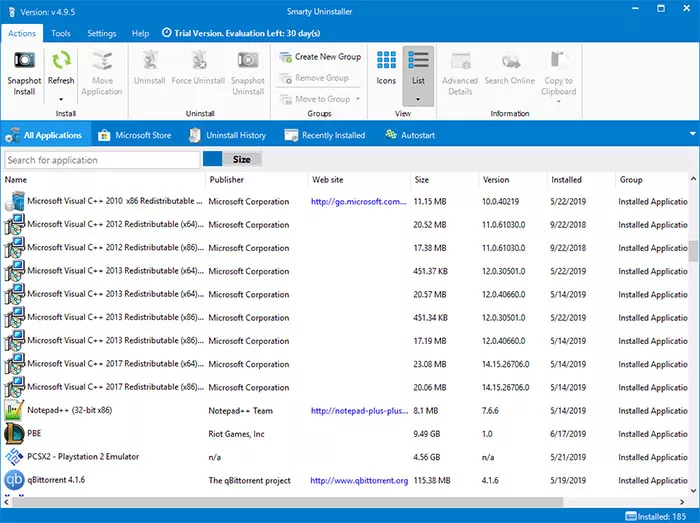Click the Refresh green arrows icon
This screenshot has width=700, height=523.
coord(61,60)
